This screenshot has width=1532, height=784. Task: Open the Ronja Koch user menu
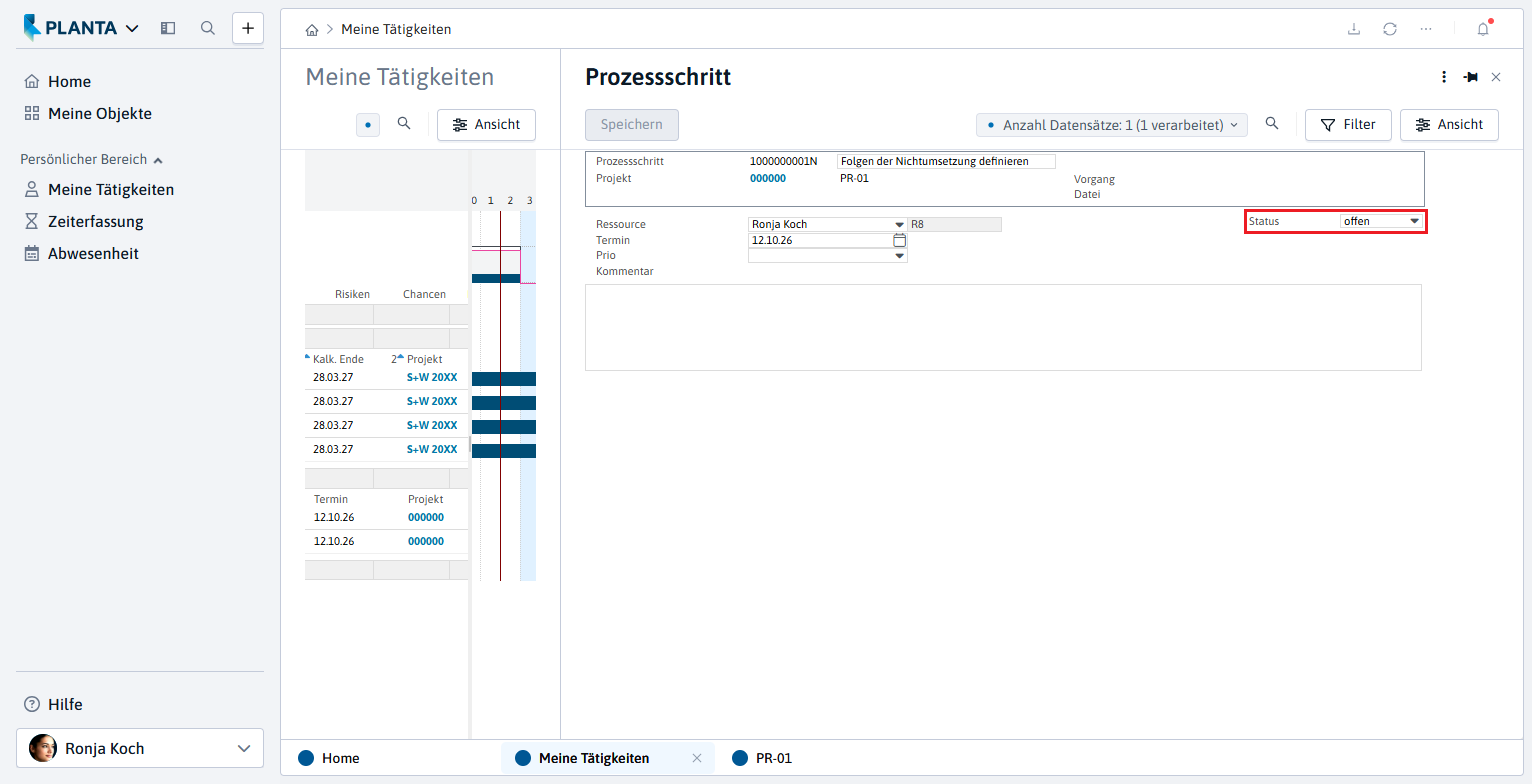pos(140,748)
